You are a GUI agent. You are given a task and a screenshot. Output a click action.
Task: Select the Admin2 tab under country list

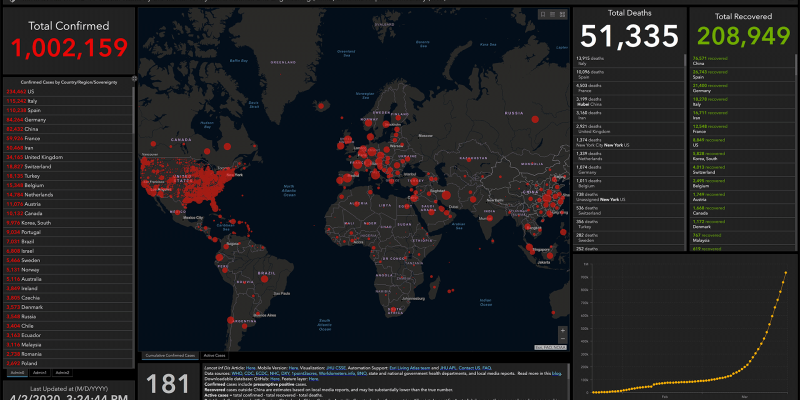coord(62,372)
